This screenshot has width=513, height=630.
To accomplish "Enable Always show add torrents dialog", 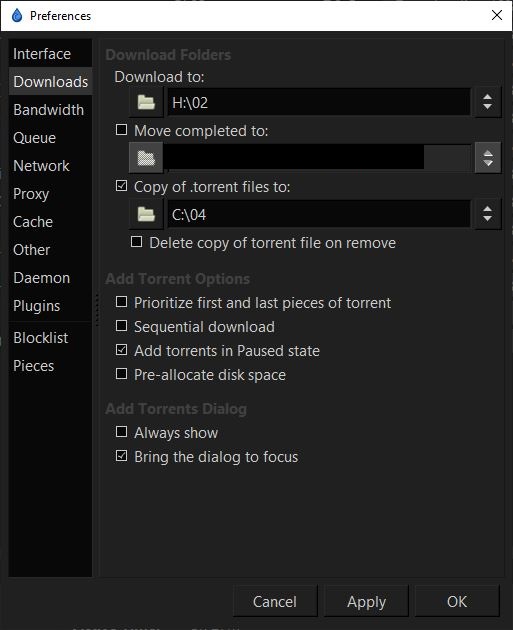I will pyautogui.click(x=121, y=432).
